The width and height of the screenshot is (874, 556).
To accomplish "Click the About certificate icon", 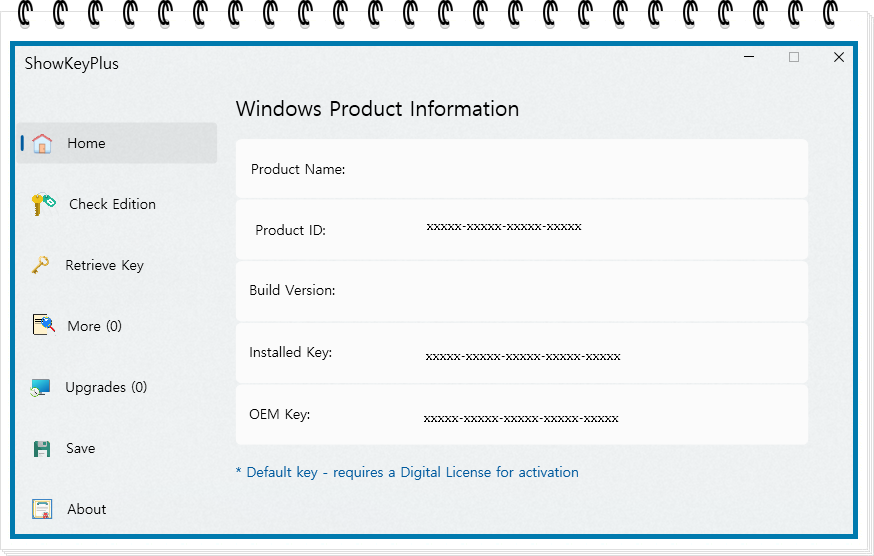I will [x=42, y=509].
